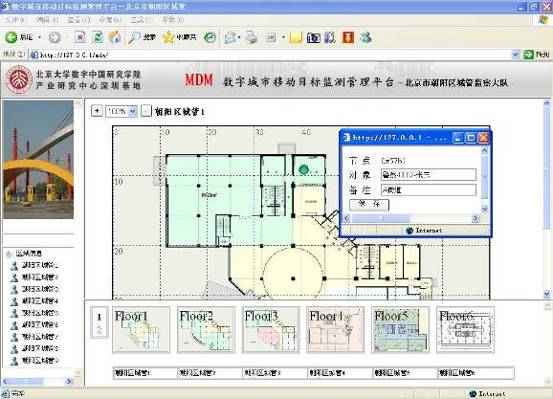Click the Mail envelope toolbar icon
The height and width of the screenshot is (399, 553).
click(230, 37)
